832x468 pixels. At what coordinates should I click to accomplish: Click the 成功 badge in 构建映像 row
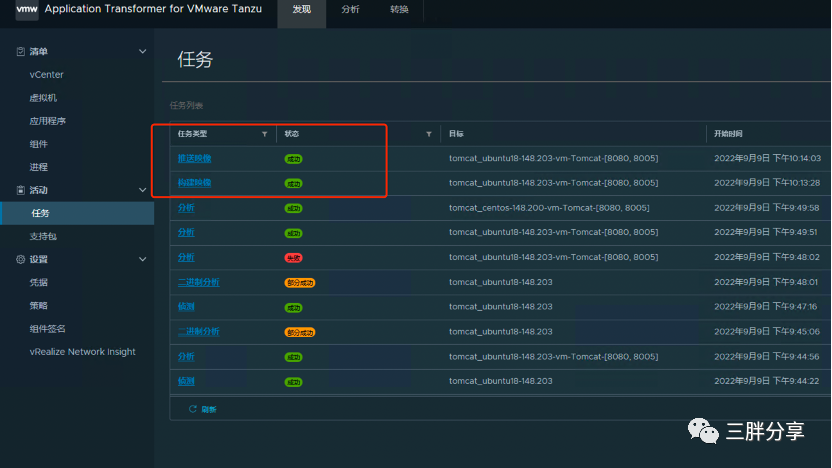pyautogui.click(x=293, y=184)
